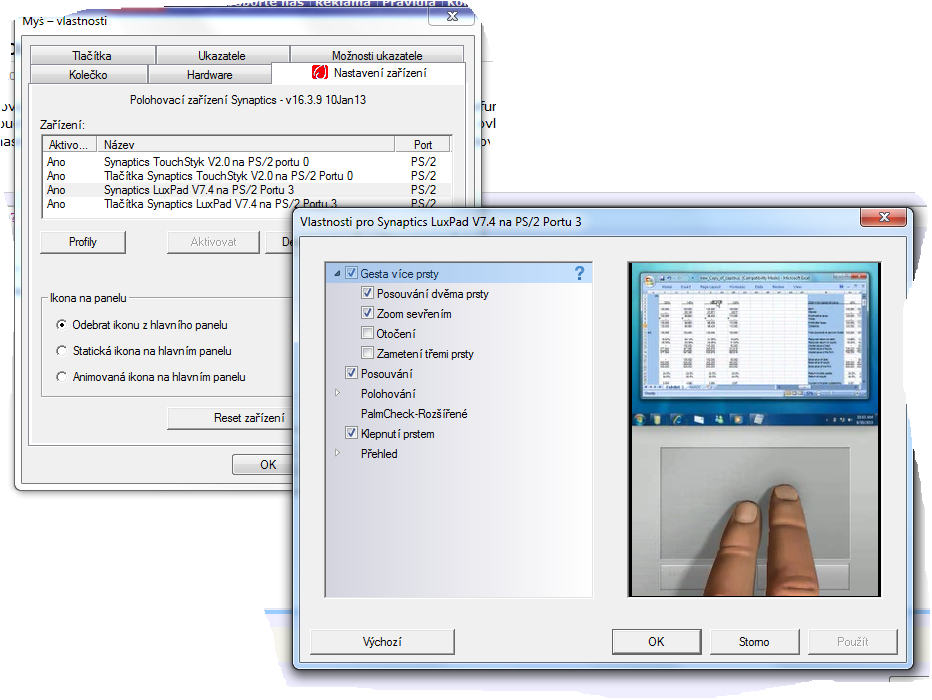The image size is (932, 700).
Task: Click the Použít button
Action: click(x=852, y=642)
